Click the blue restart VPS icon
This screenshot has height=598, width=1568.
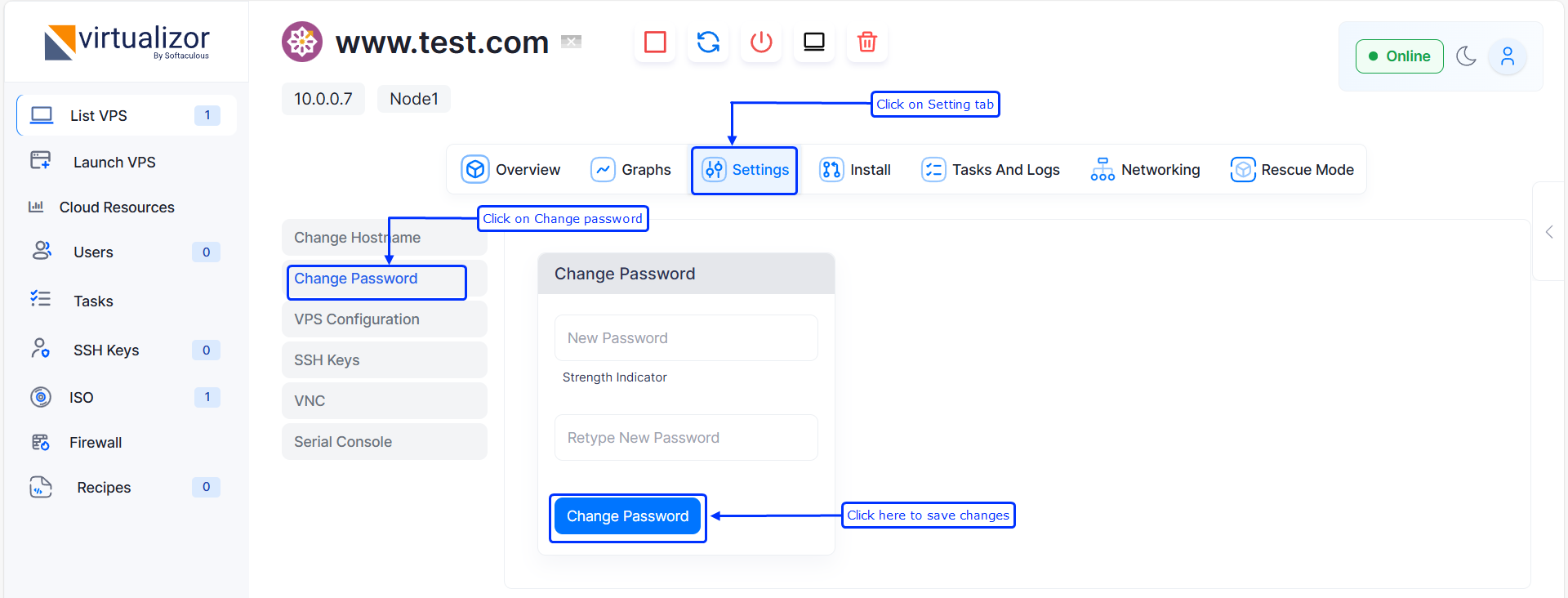click(708, 42)
